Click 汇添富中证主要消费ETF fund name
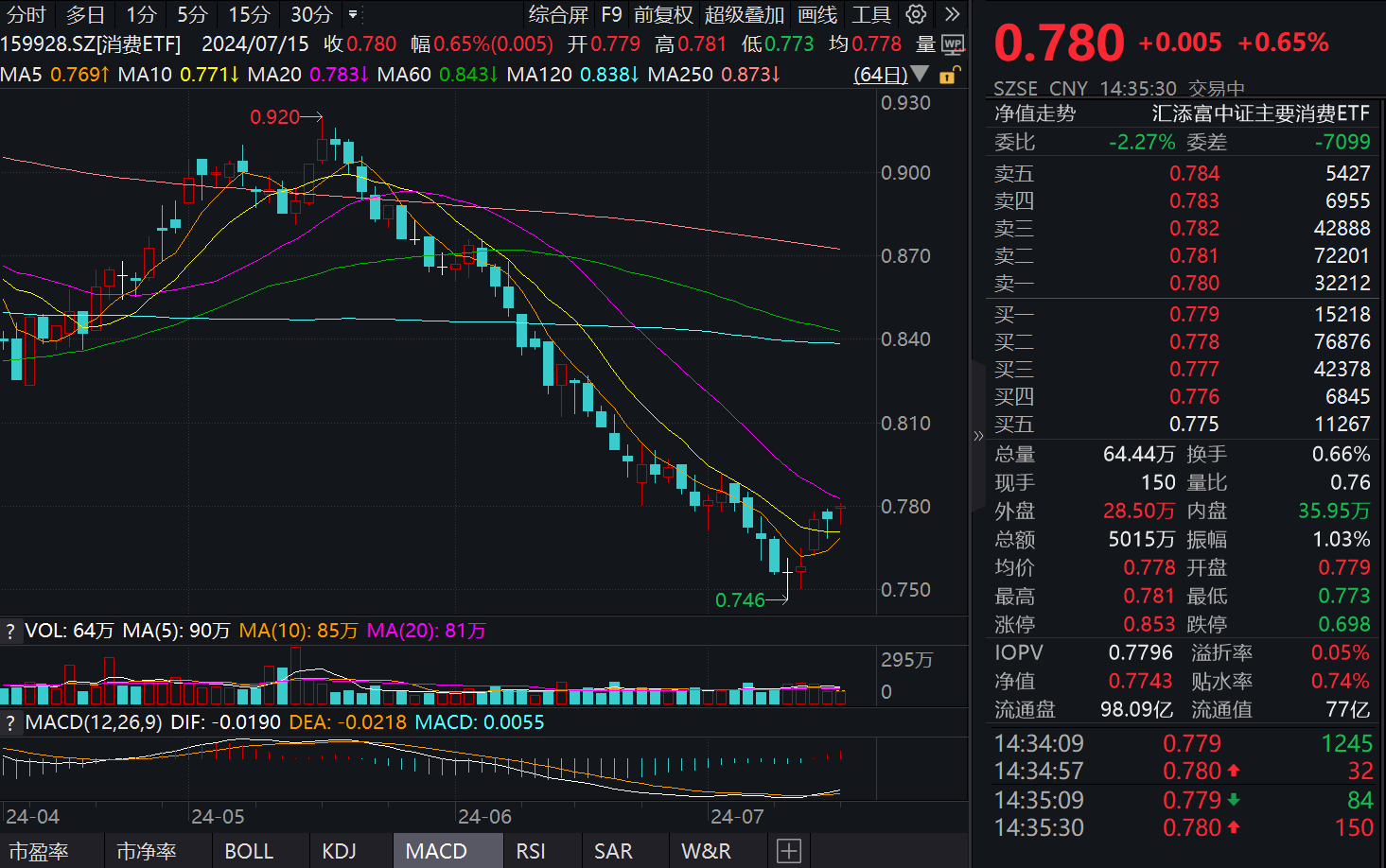This screenshot has height=868, width=1386. pos(1260,114)
